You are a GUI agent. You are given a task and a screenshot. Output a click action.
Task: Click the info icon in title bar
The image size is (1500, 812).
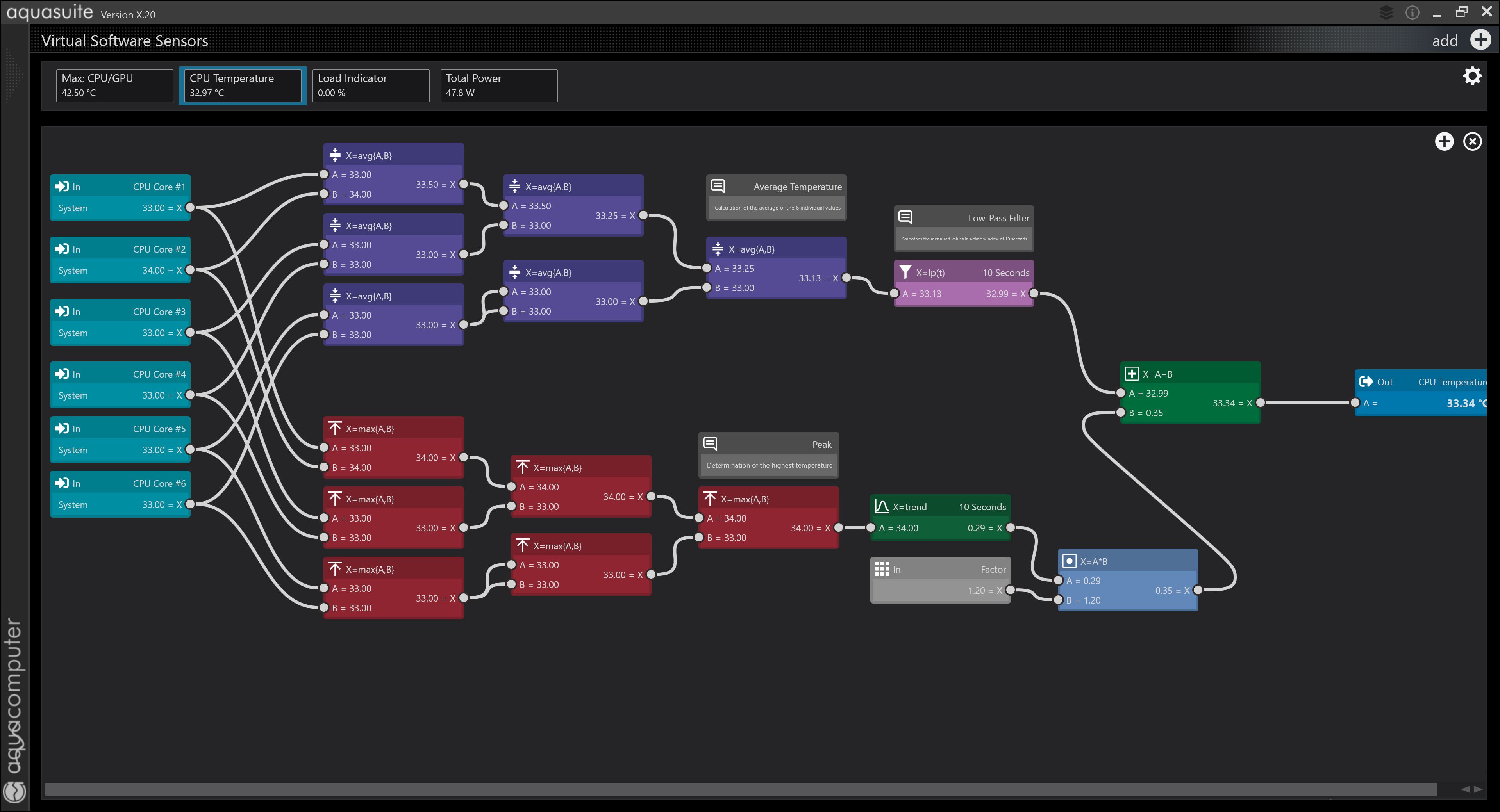pyautogui.click(x=1412, y=12)
